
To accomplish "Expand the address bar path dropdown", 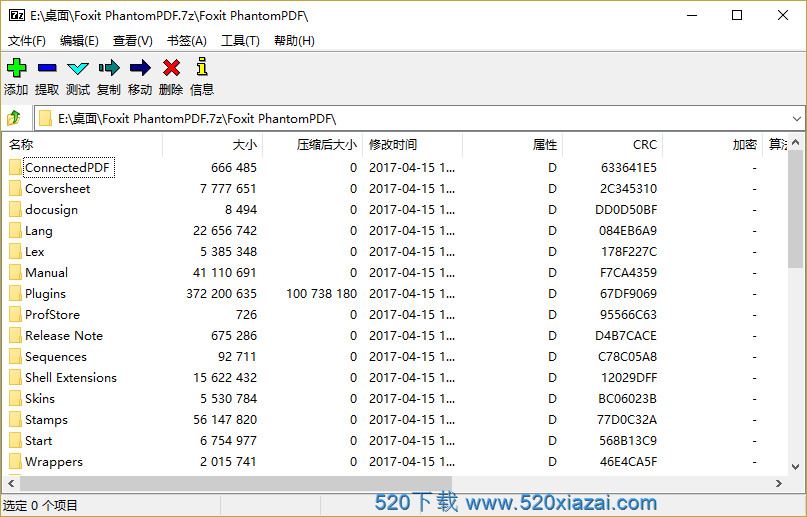I will (797, 119).
